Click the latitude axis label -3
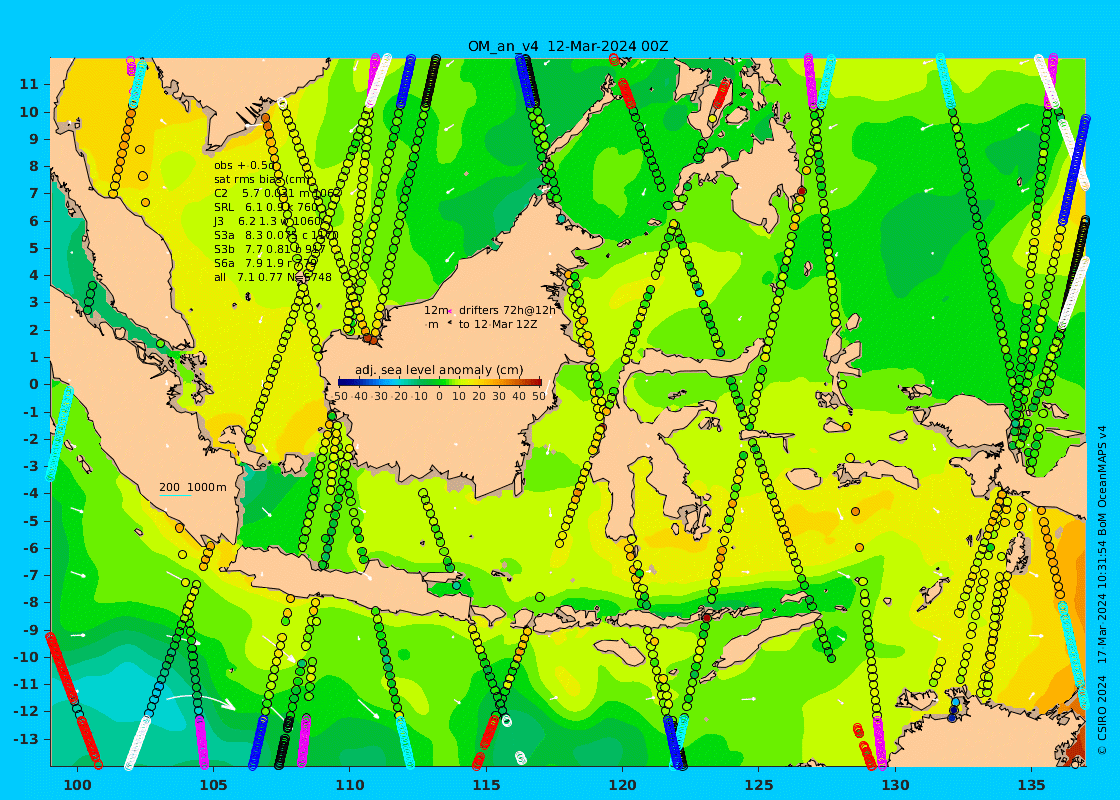The image size is (1120, 800). tap(31, 466)
